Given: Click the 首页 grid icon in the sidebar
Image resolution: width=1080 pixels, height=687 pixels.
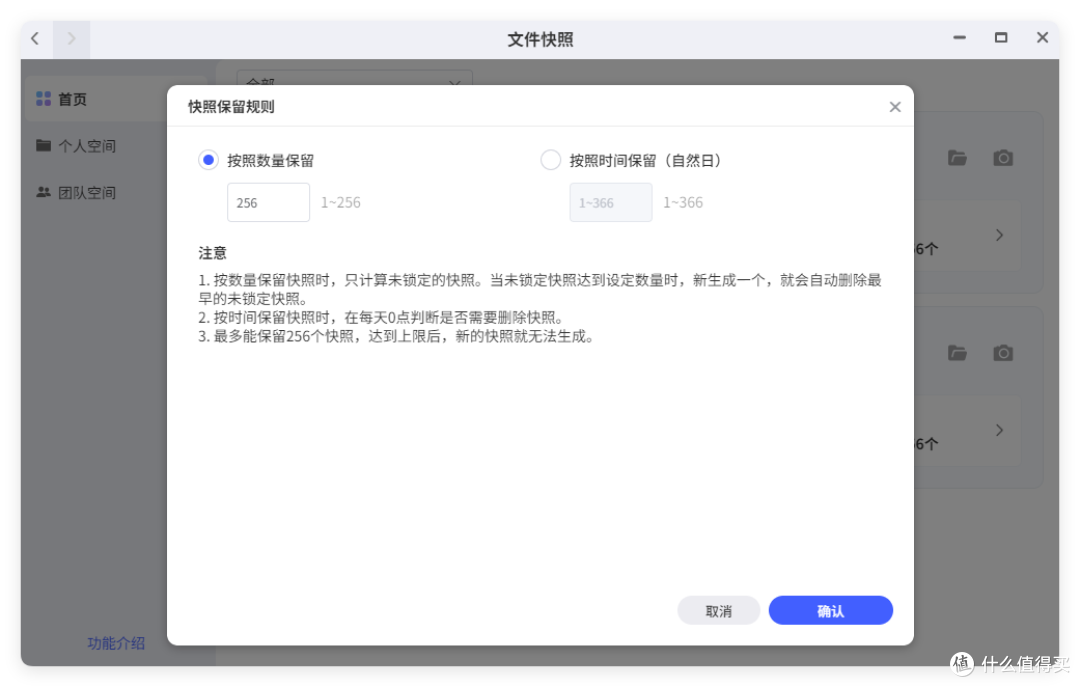Looking at the screenshot, I should [x=43, y=99].
